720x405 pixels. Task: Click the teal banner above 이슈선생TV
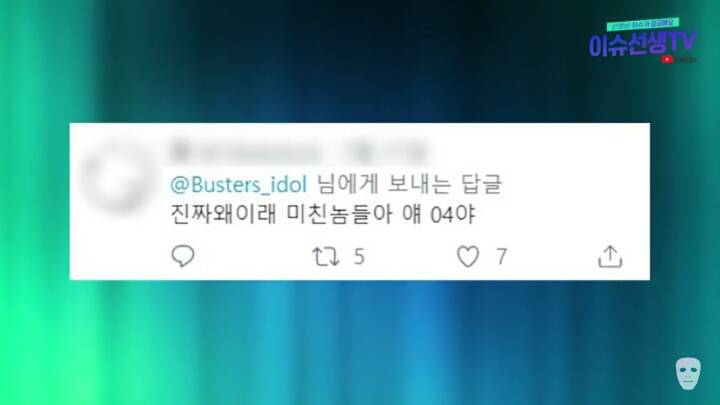(642, 24)
